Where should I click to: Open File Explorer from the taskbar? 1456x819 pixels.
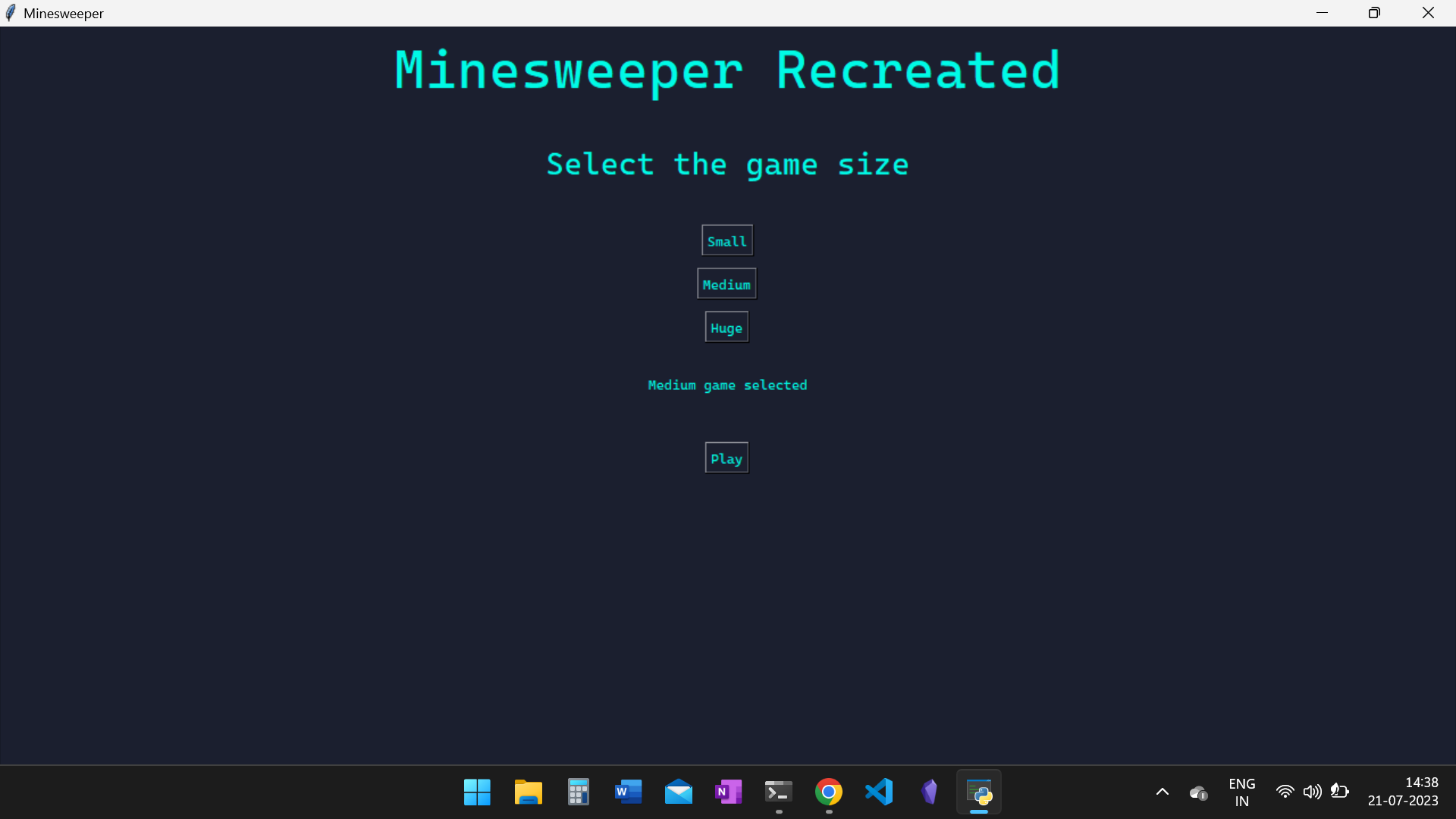coord(528,791)
